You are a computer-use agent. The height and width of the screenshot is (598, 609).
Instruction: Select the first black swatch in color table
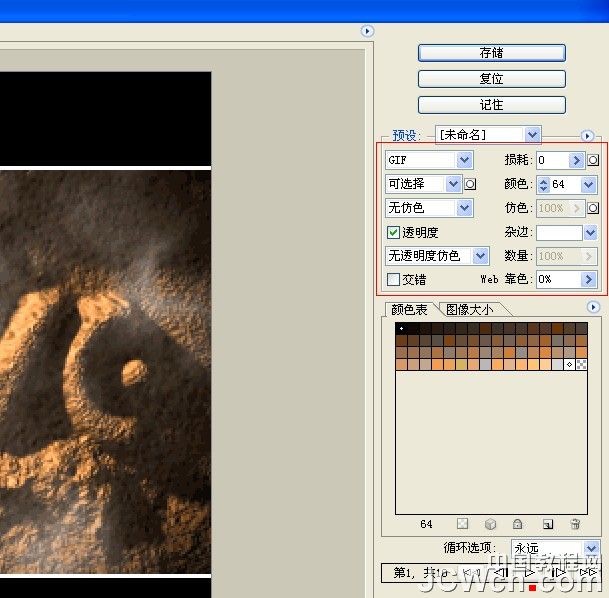402,328
